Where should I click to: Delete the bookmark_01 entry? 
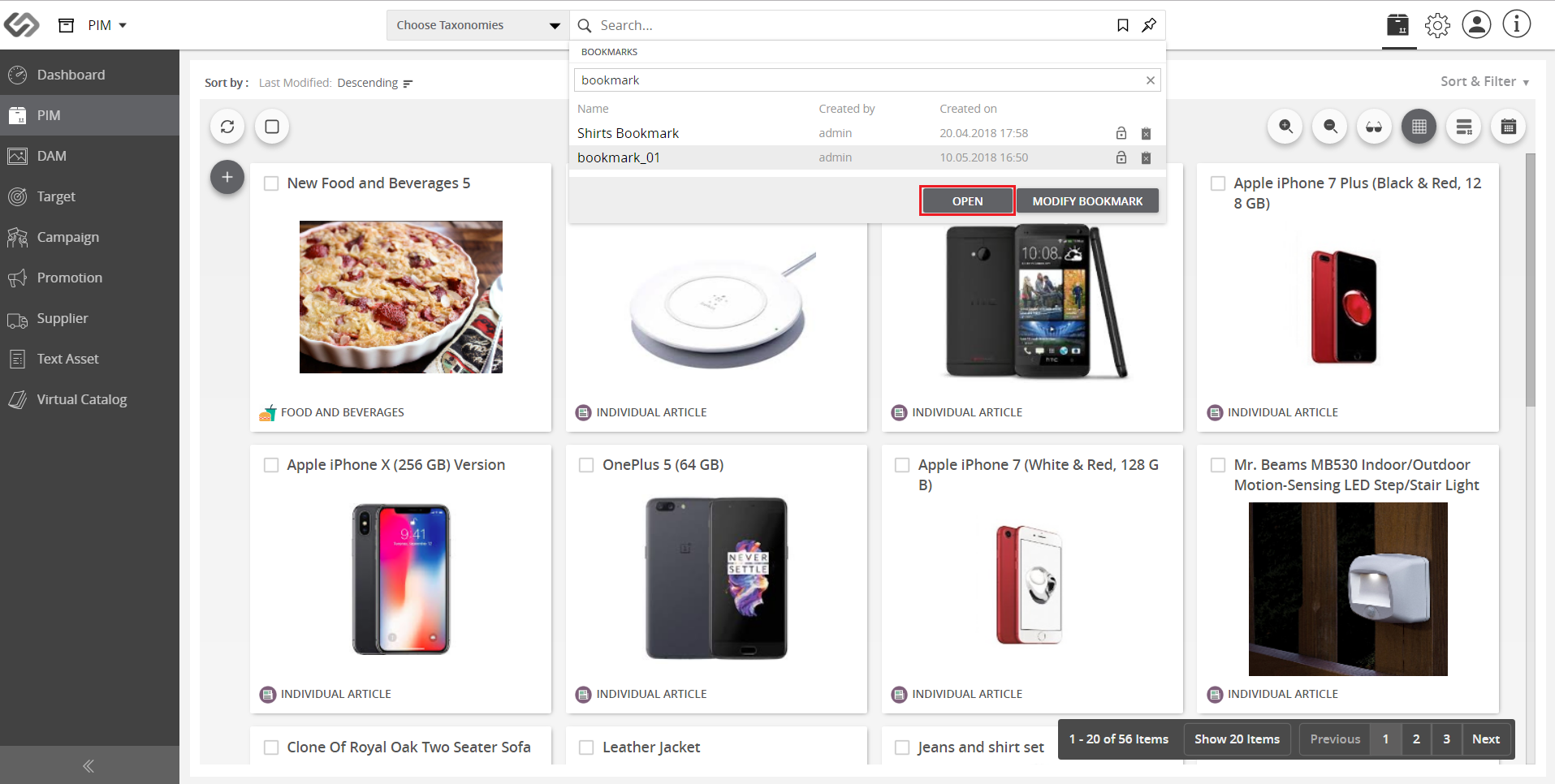click(x=1146, y=157)
